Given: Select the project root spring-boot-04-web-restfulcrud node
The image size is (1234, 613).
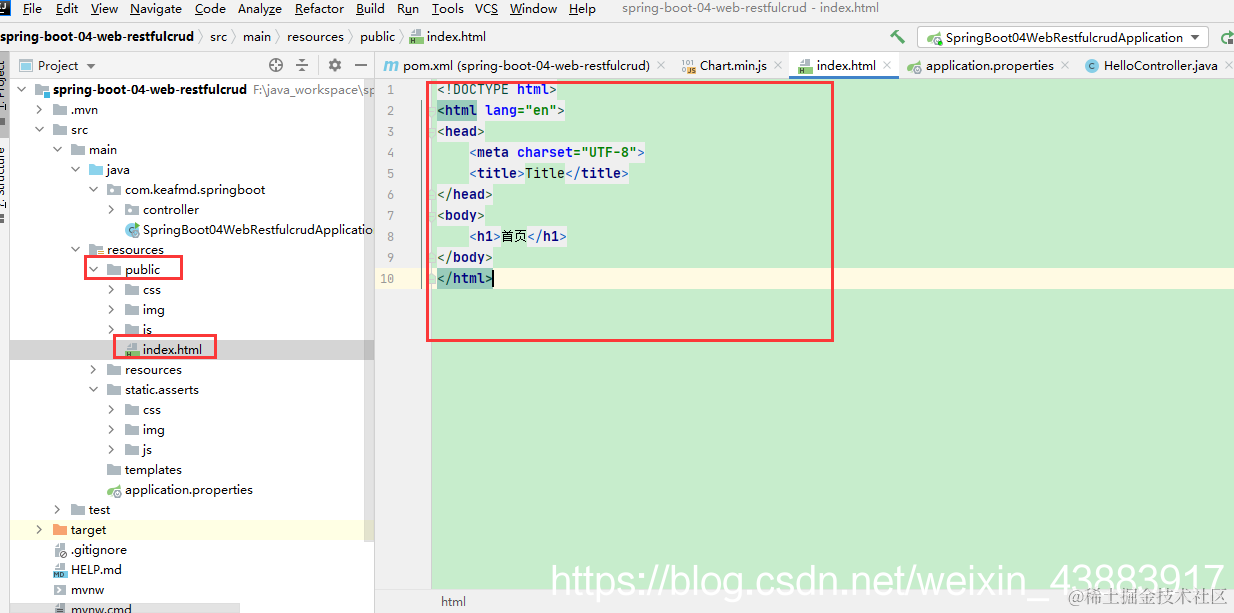Looking at the screenshot, I should (x=150, y=90).
